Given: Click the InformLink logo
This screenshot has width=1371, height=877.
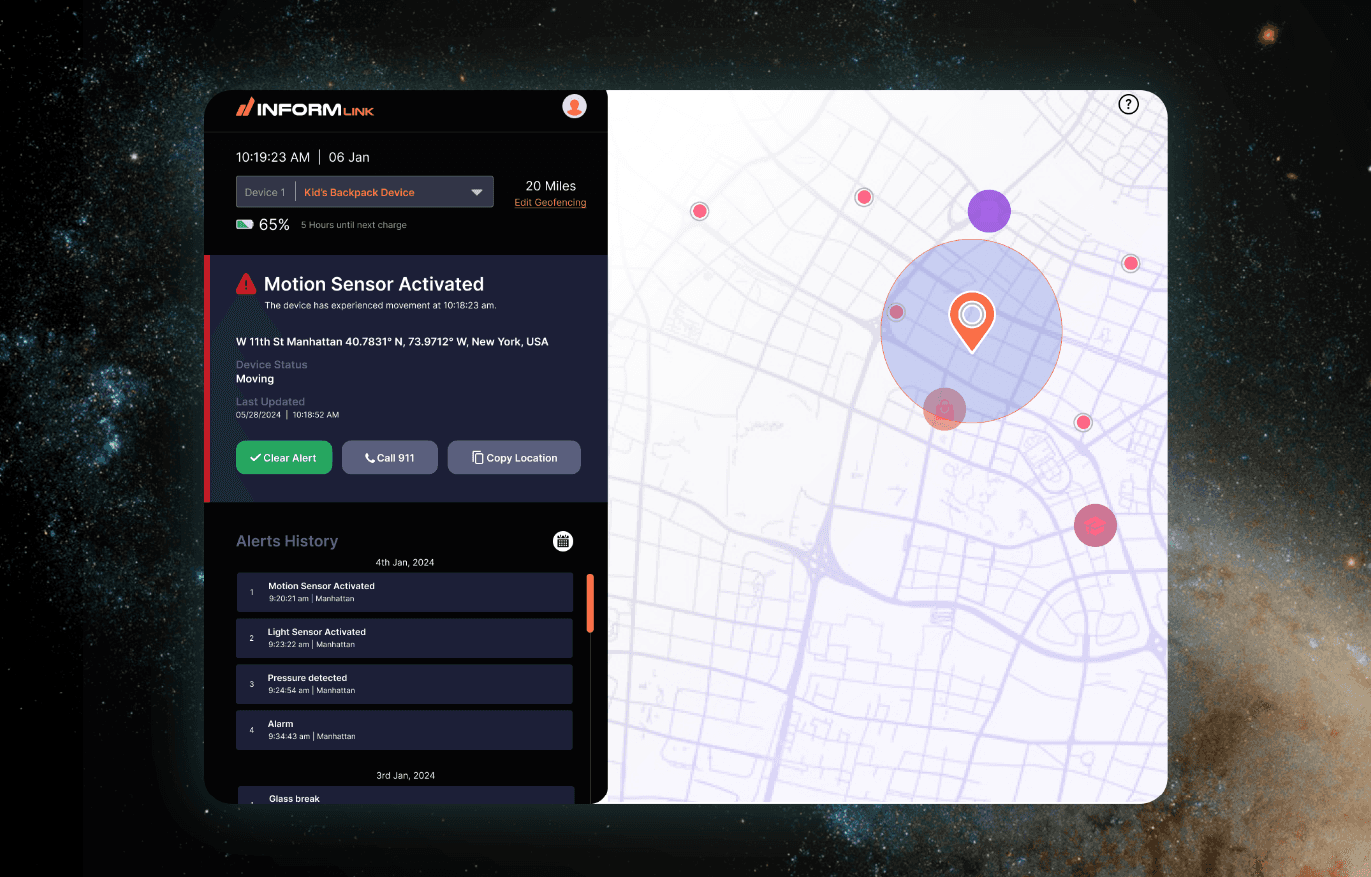Looking at the screenshot, I should tap(305, 107).
